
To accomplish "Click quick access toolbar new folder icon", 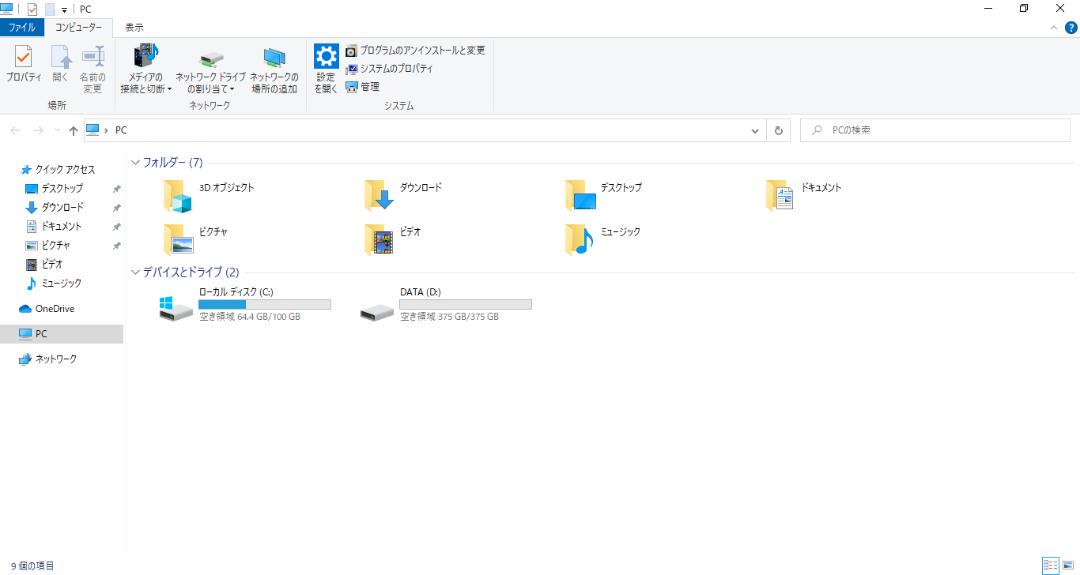I will 50,9.
